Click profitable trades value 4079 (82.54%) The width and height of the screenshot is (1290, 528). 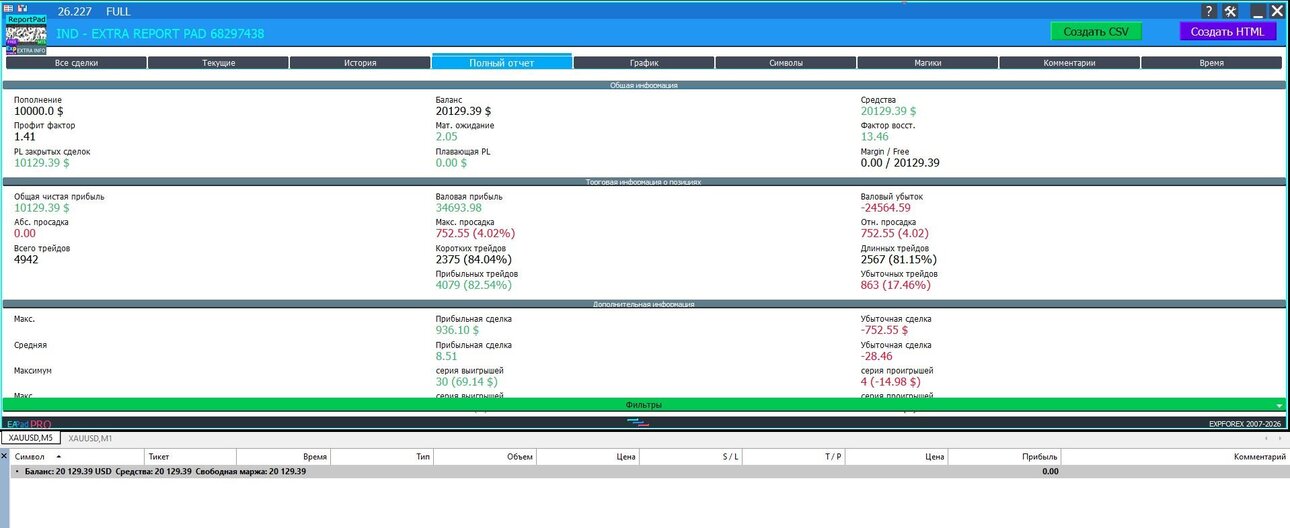tap(473, 285)
